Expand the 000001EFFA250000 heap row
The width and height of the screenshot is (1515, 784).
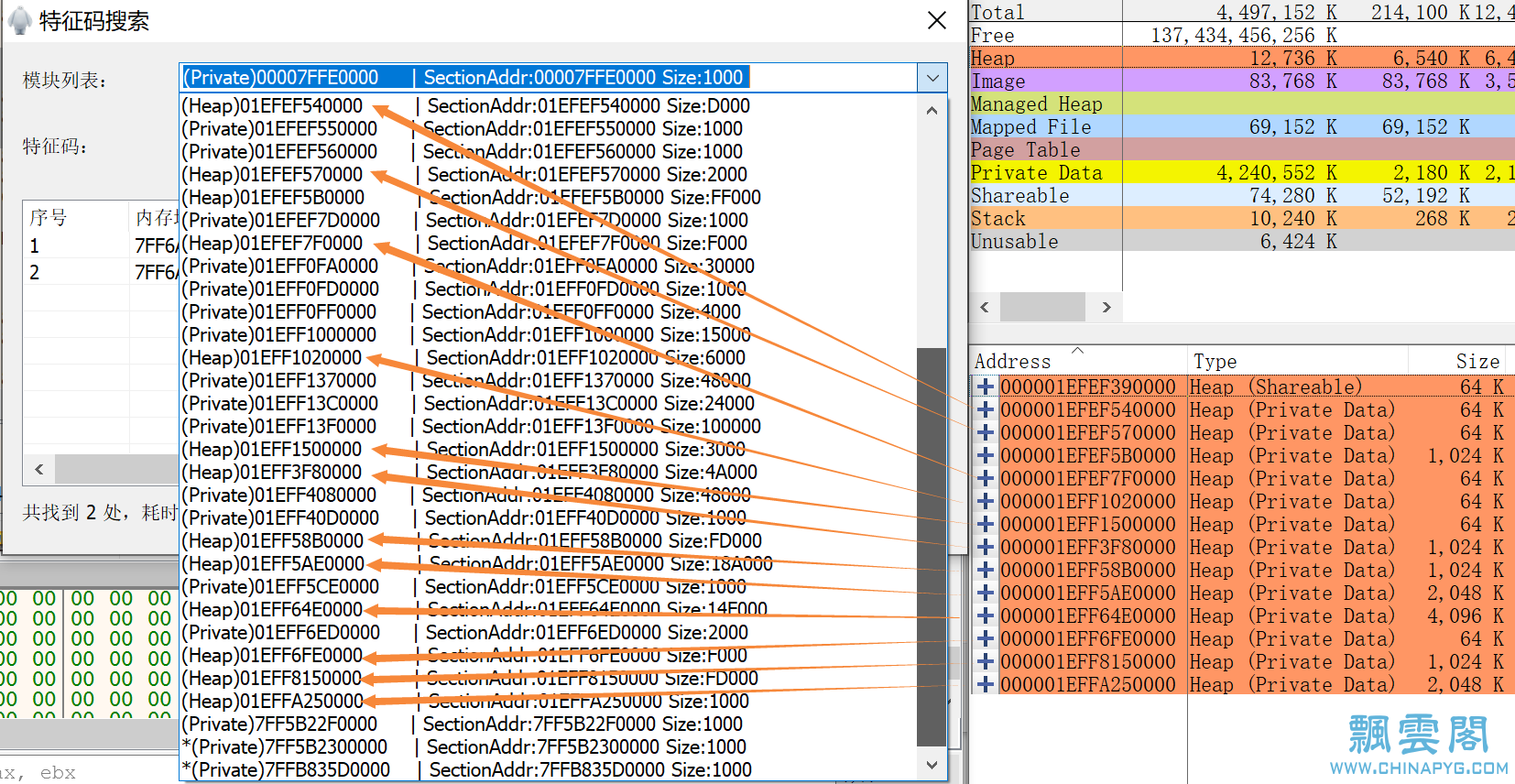(986, 684)
